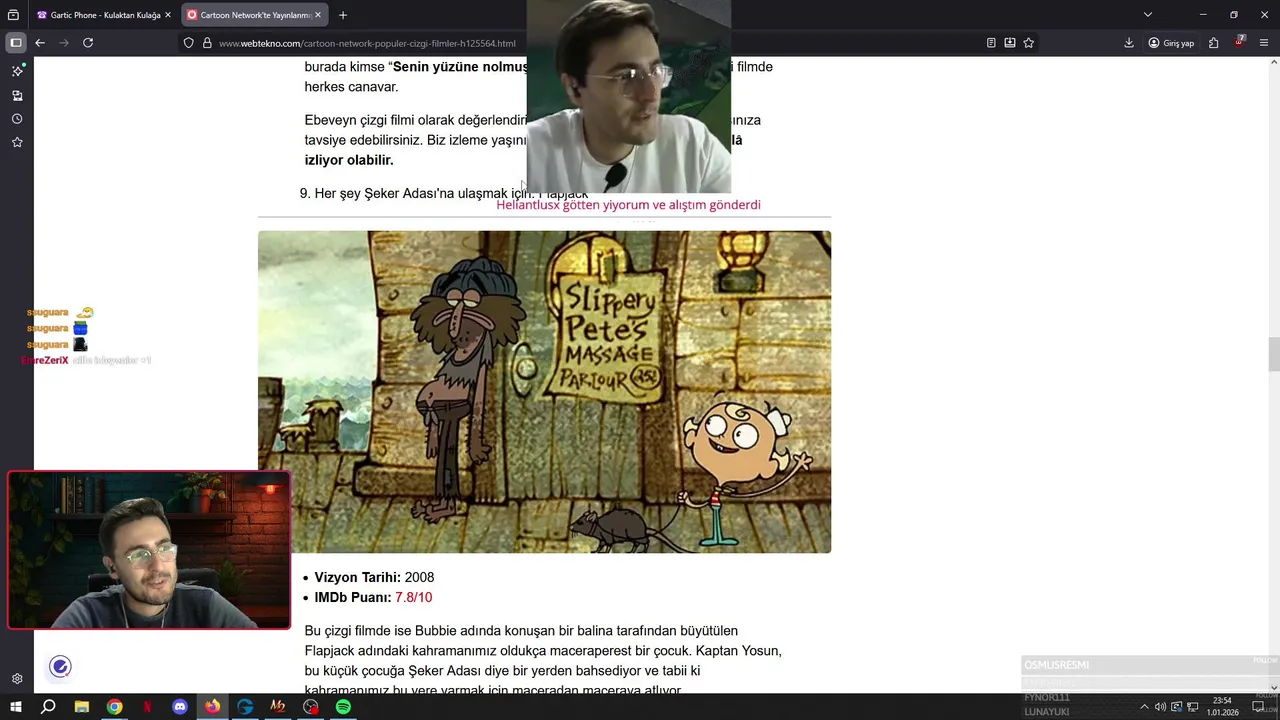The height and width of the screenshot is (720, 1280).
Task: Open Netflix from the taskbar
Action: point(147,707)
